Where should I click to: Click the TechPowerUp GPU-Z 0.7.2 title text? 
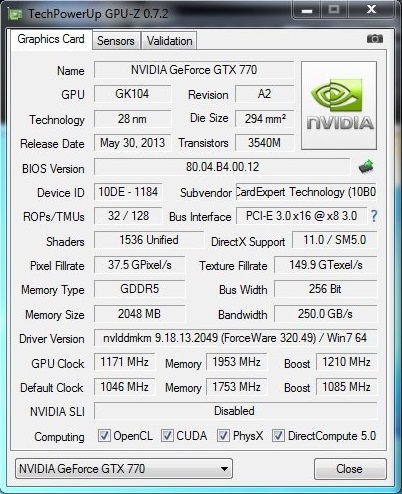[x=98, y=14]
